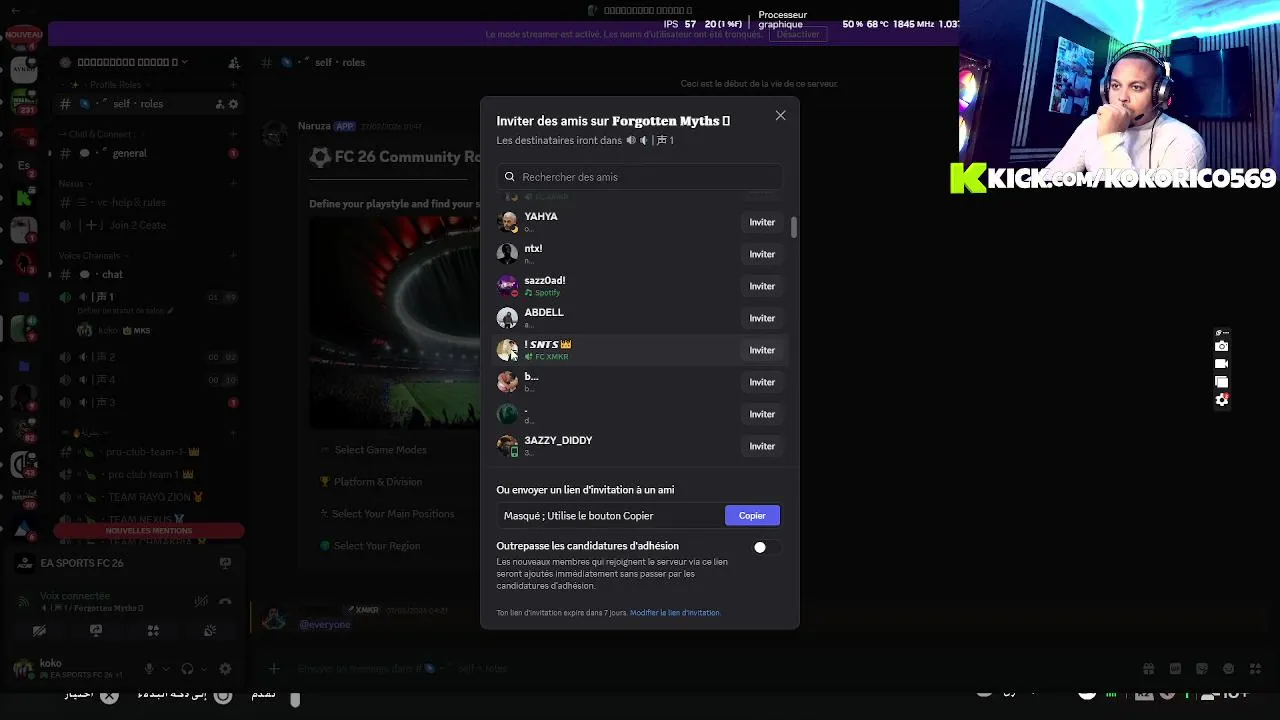Share your screen from voice panel
Image resolution: width=1280 pixels, height=720 pixels.
point(96,631)
